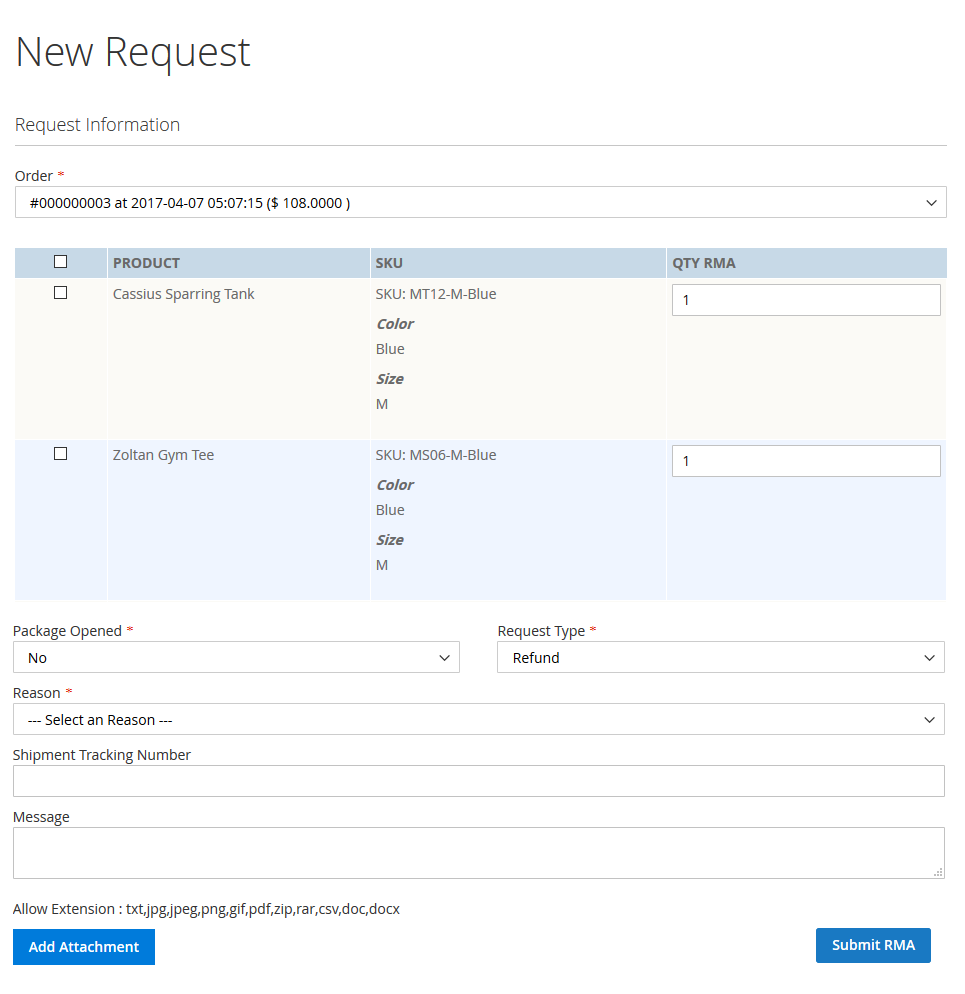The width and height of the screenshot is (965, 994).
Task: Check the Cassius Sparring Tank row checkbox
Action: (60, 293)
